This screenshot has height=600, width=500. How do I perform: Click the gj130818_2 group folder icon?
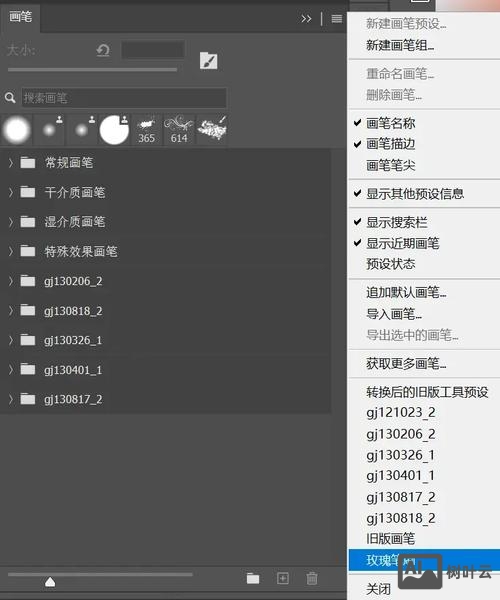pos(28,310)
